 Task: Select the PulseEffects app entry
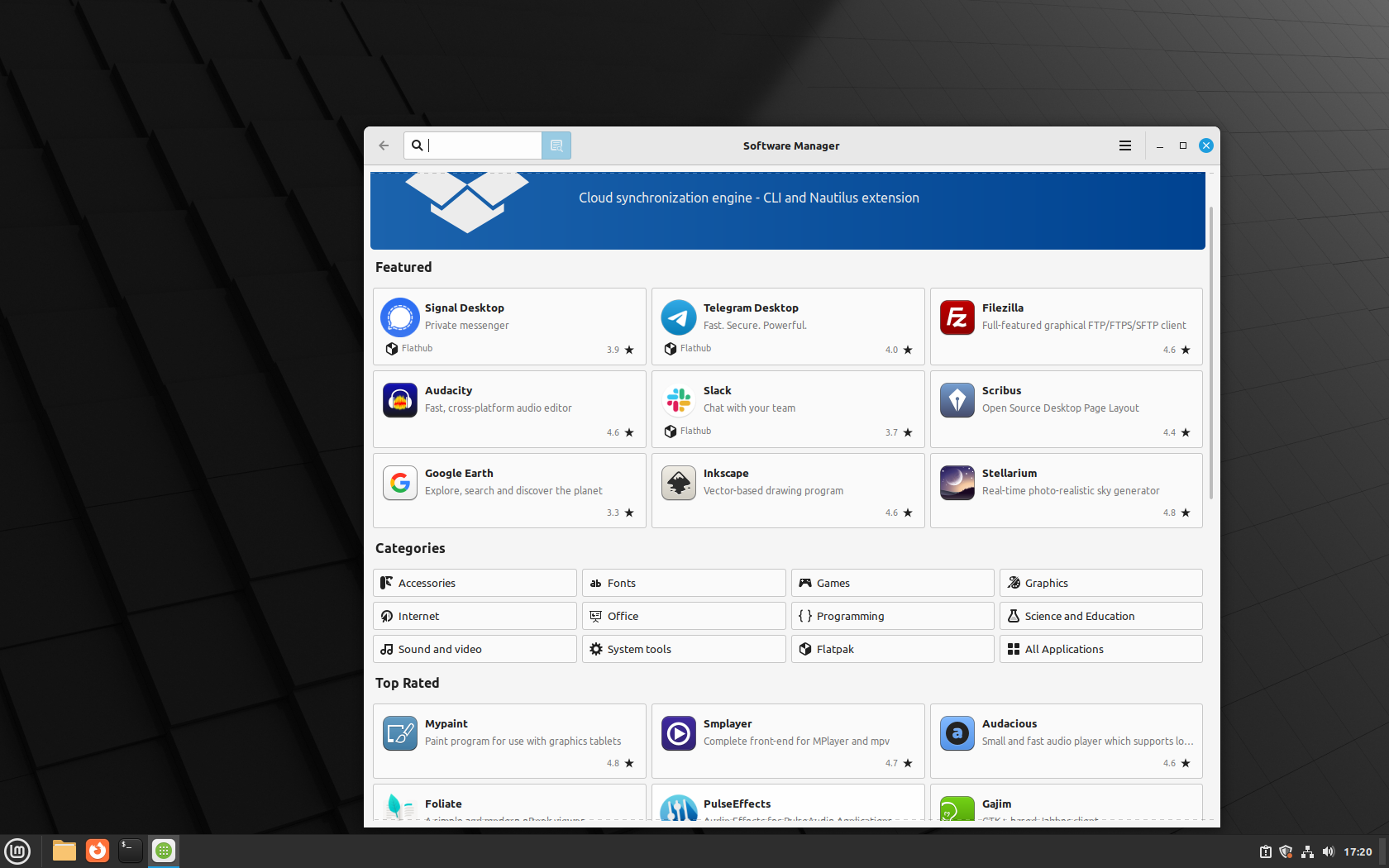point(788,803)
